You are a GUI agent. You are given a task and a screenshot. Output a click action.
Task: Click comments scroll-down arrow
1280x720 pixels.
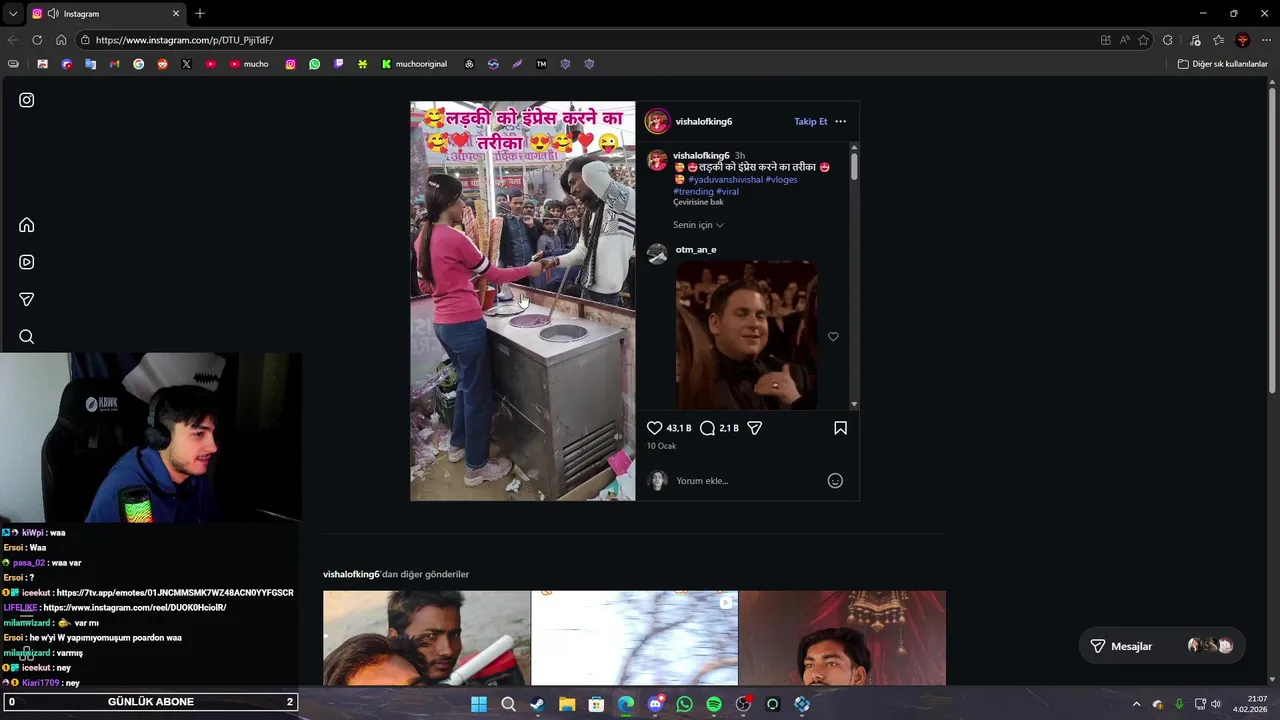point(854,404)
